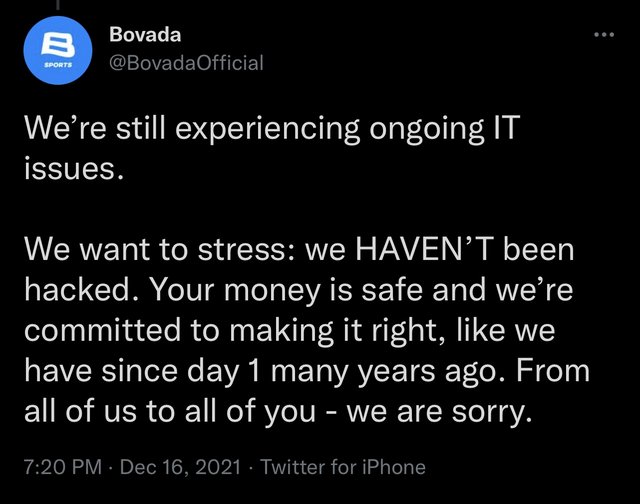Image resolution: width=640 pixels, height=504 pixels.
Task: Click the phrase 'we are sorry'
Action: click(x=440, y=412)
